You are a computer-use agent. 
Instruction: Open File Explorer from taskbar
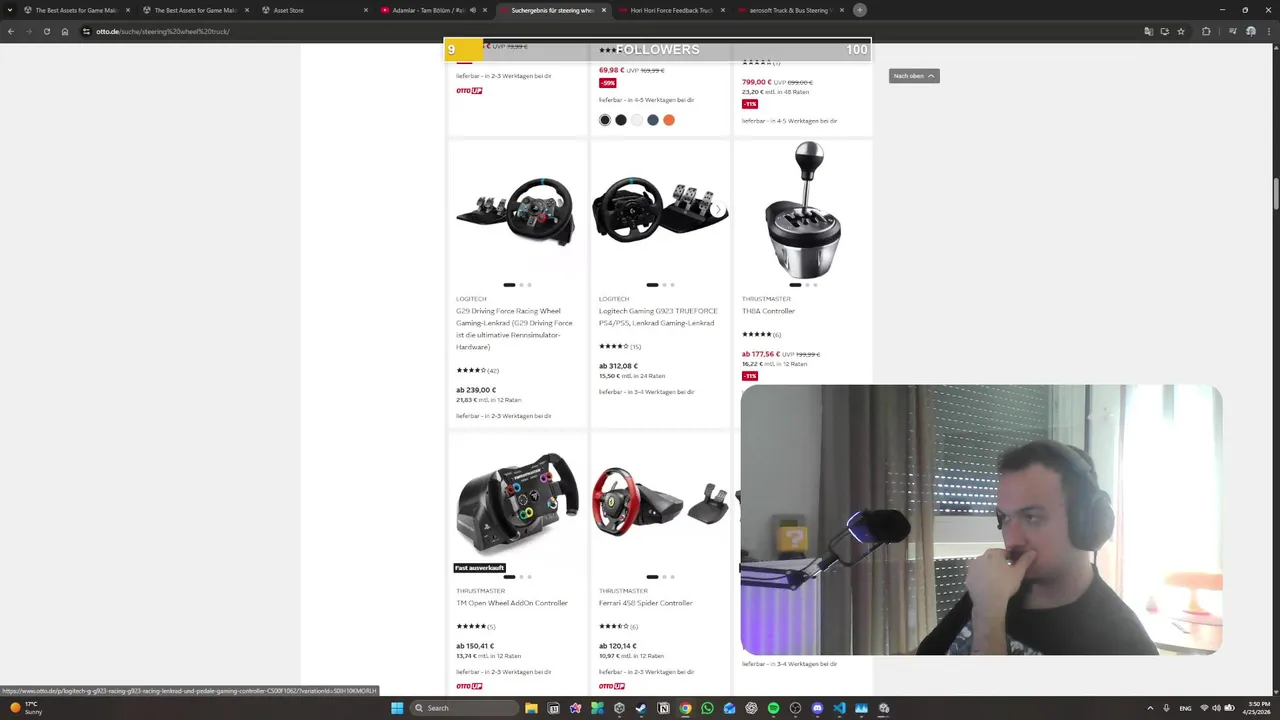tap(531, 708)
